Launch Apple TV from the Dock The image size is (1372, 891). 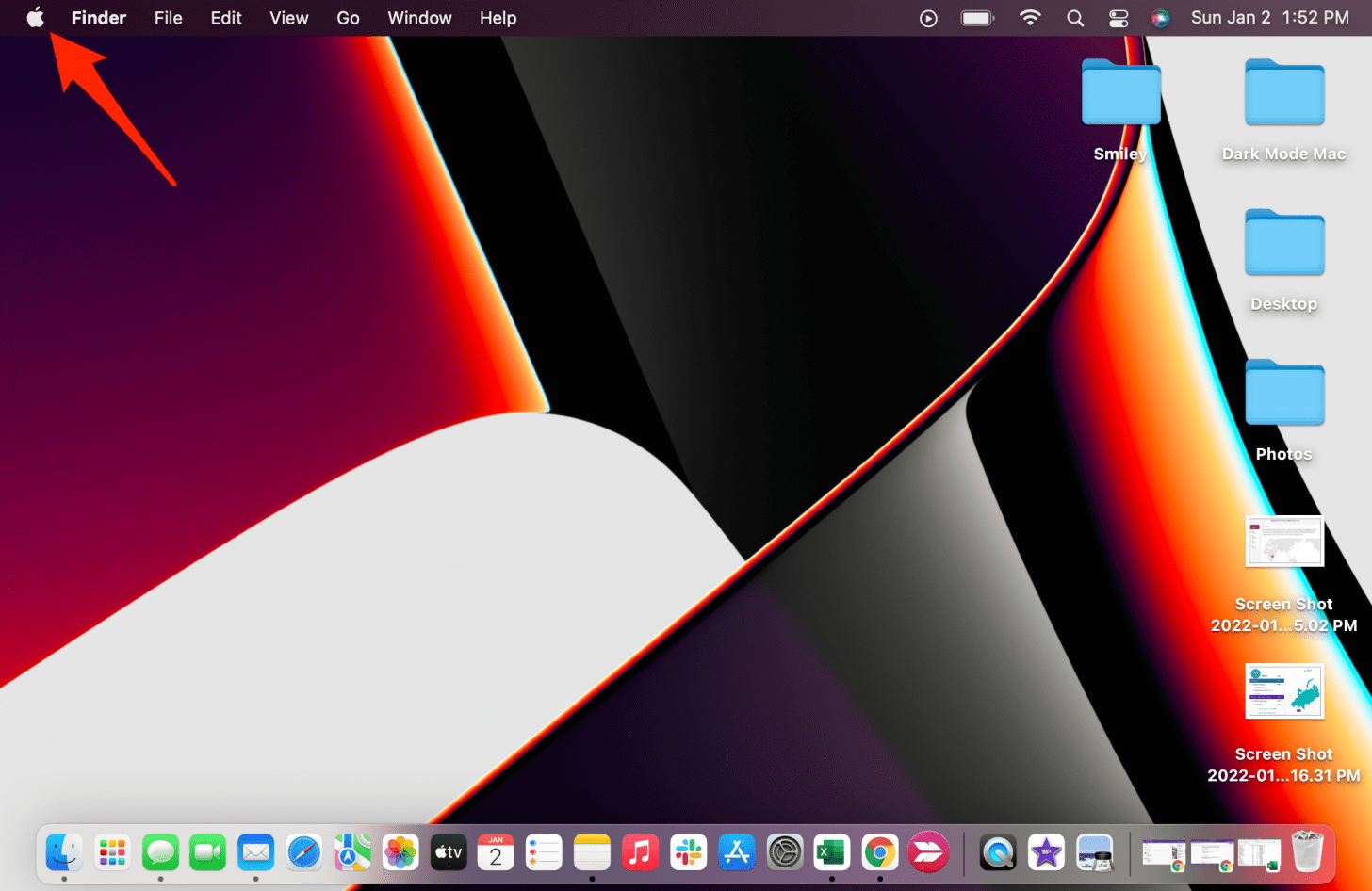click(449, 853)
